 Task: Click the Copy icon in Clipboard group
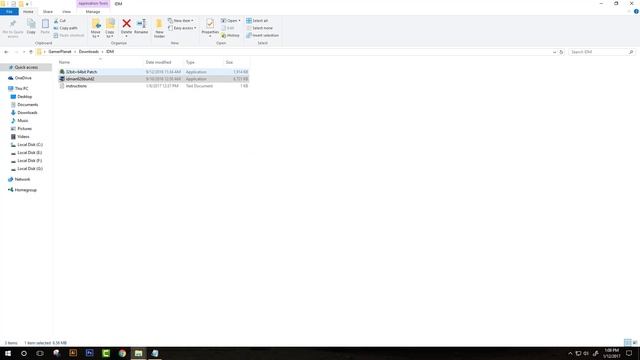pyautogui.click(x=31, y=24)
